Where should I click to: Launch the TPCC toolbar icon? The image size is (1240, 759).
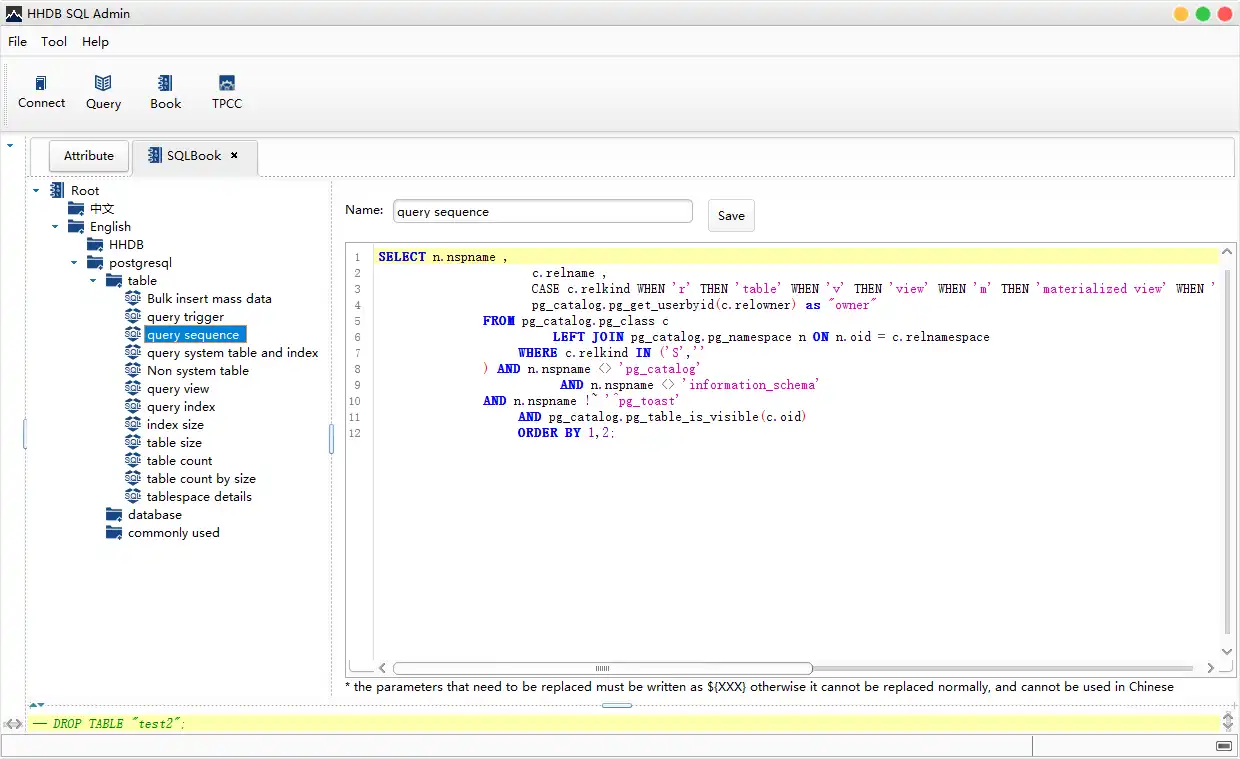(x=227, y=84)
